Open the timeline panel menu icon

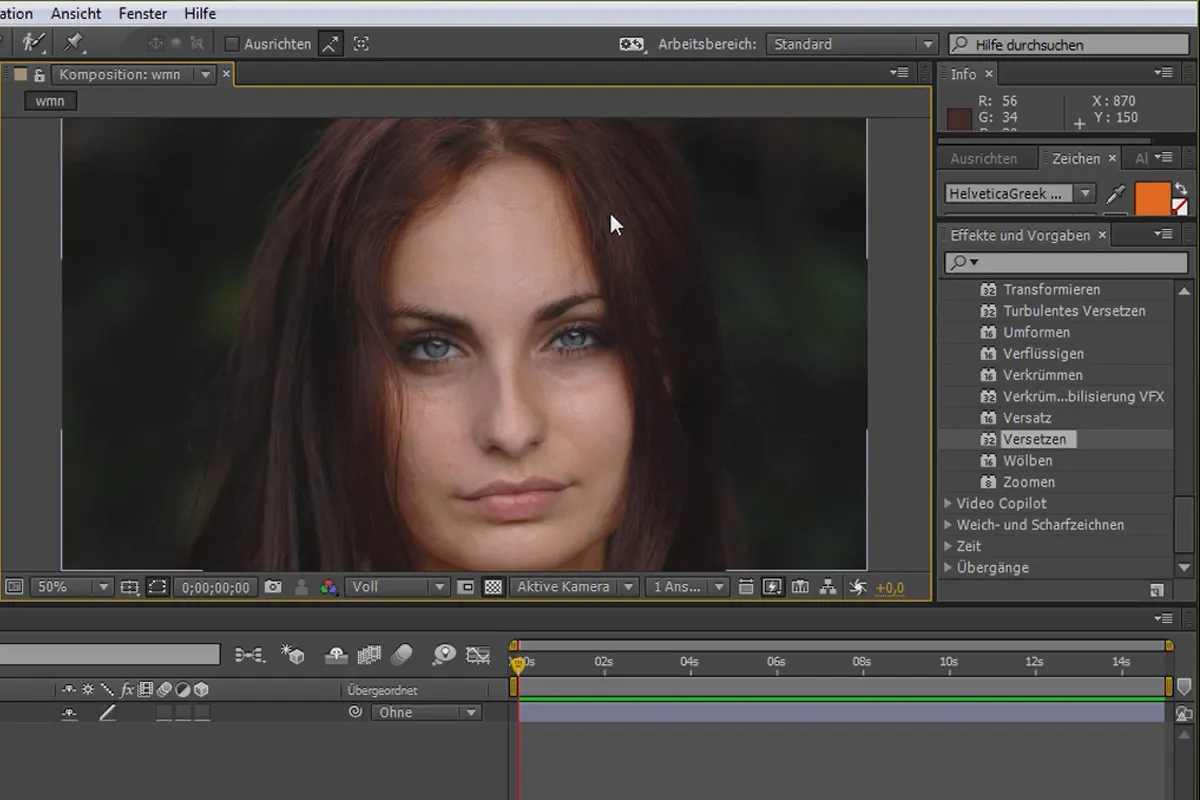(x=1164, y=619)
